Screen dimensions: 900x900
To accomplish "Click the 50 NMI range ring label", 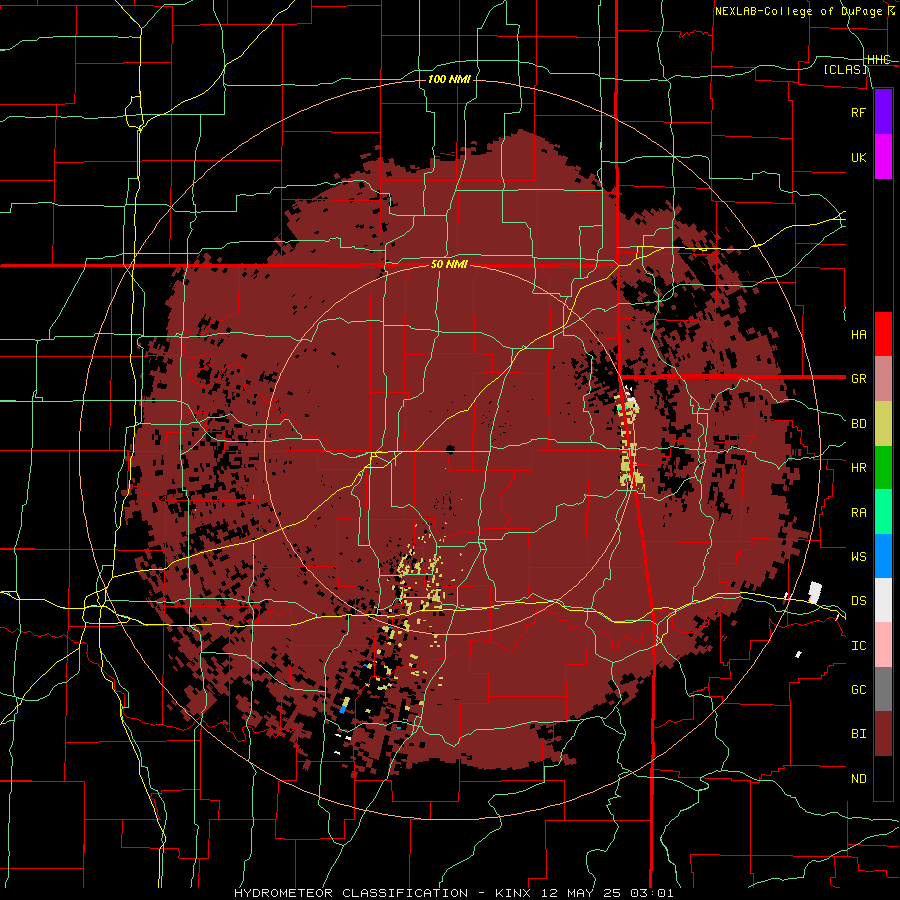I will [449, 265].
